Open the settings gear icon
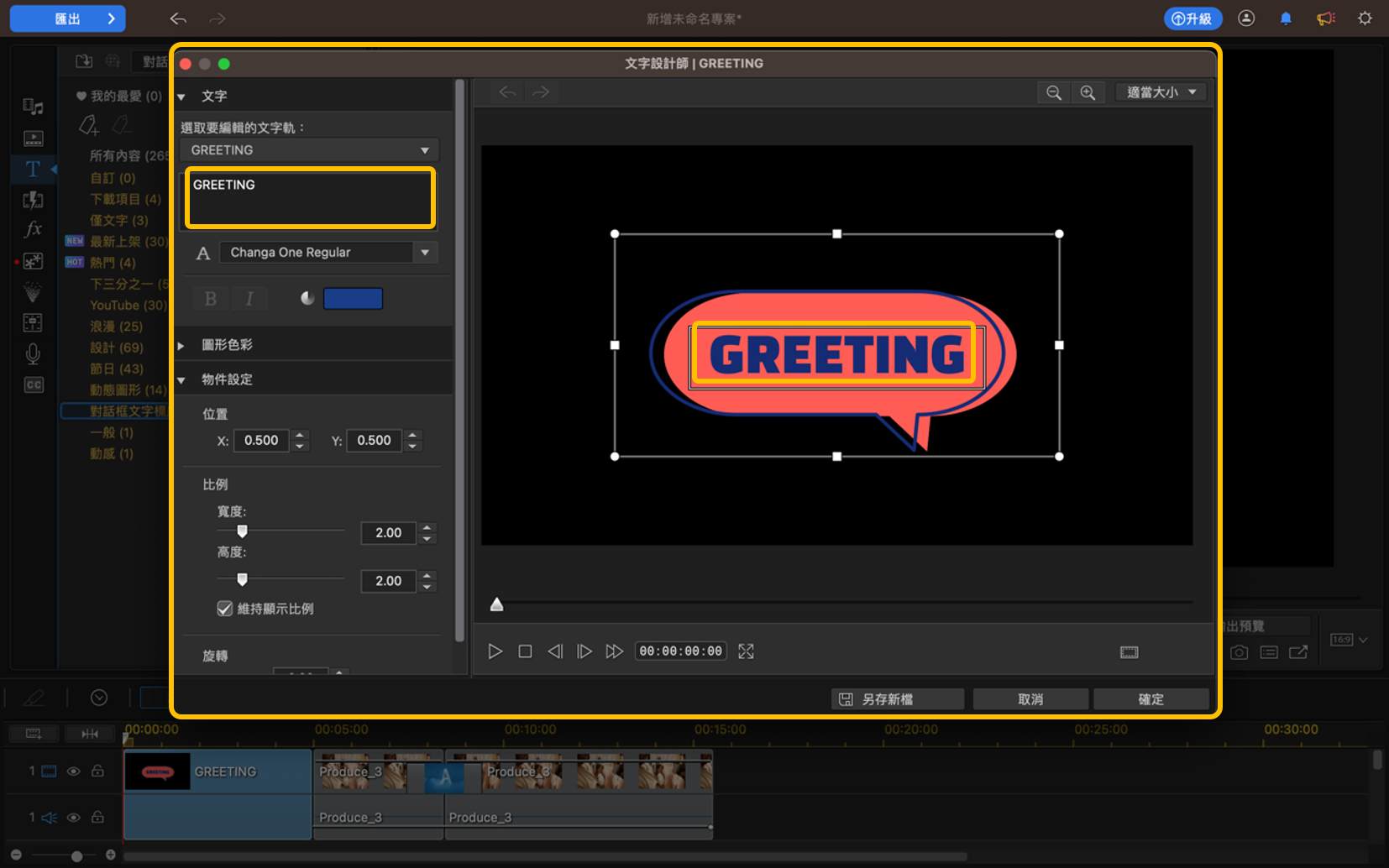The image size is (1389, 868). tap(1365, 18)
